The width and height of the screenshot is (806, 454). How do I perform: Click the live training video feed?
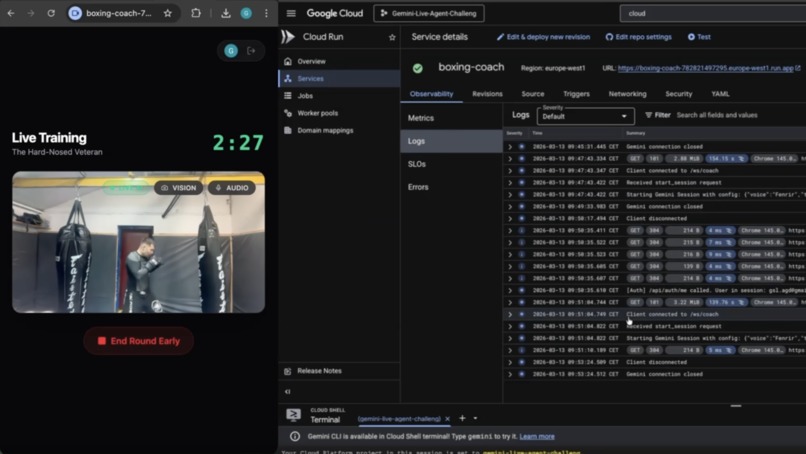[139, 242]
